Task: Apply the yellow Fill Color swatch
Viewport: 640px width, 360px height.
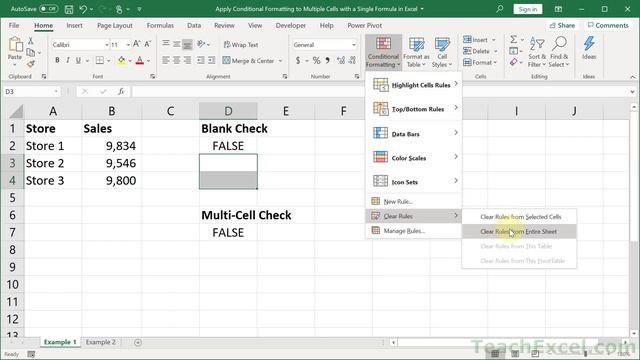Action: point(121,61)
